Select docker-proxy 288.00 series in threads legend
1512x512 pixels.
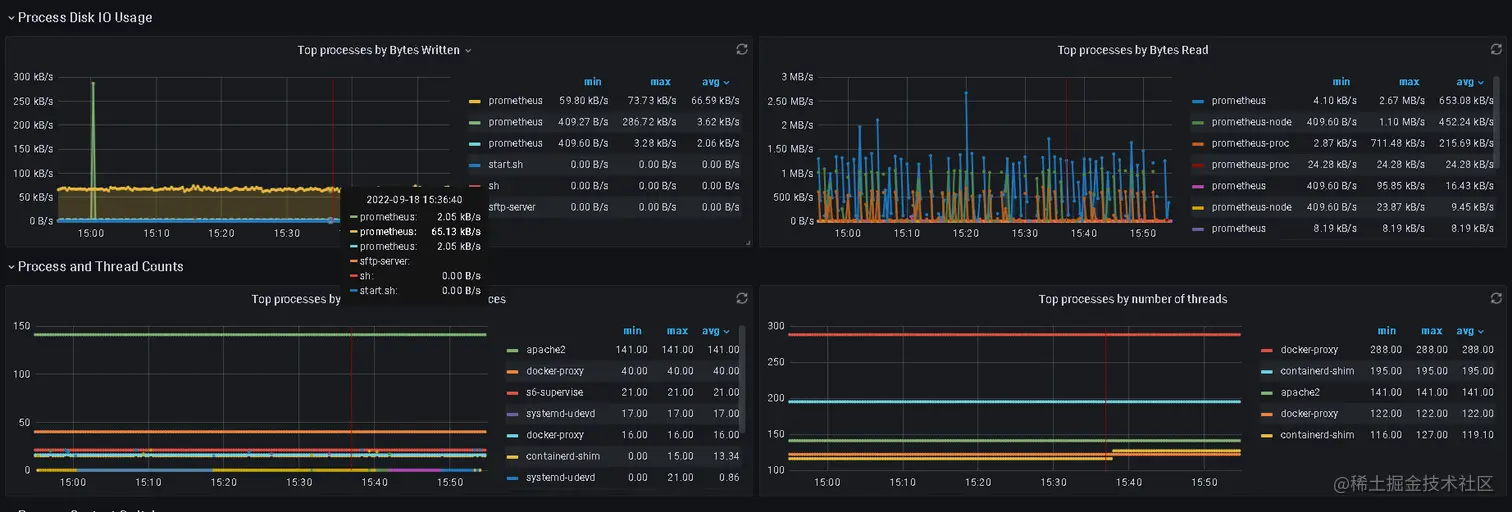(1309, 350)
